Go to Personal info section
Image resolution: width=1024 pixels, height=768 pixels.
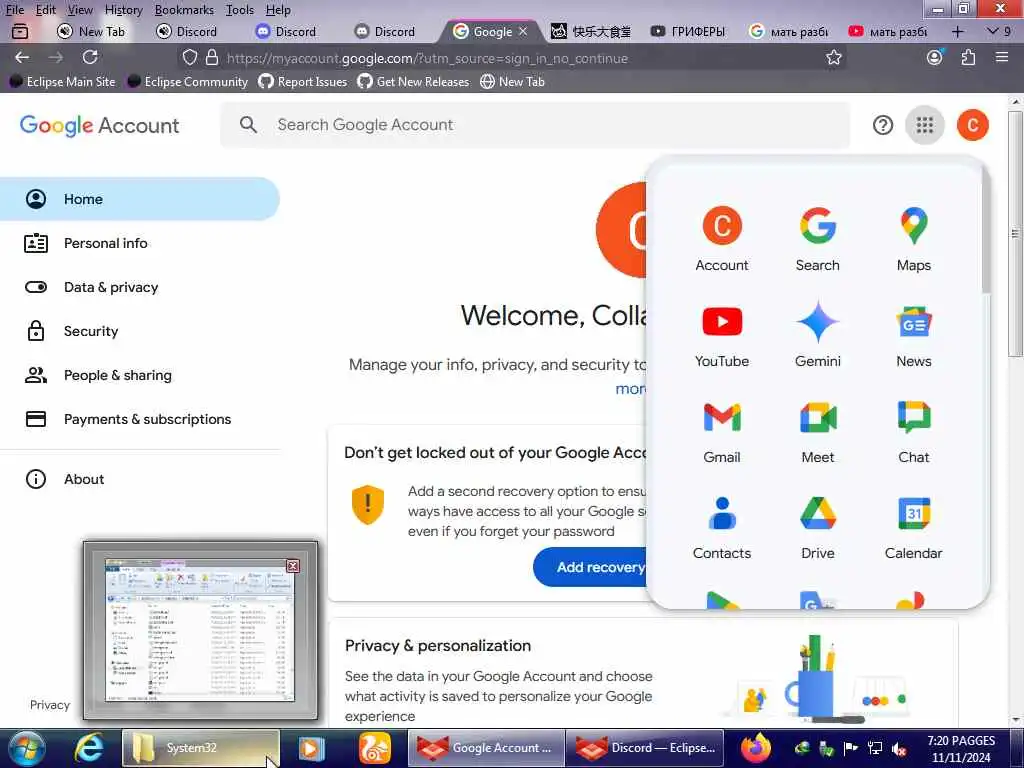click(x=140, y=243)
